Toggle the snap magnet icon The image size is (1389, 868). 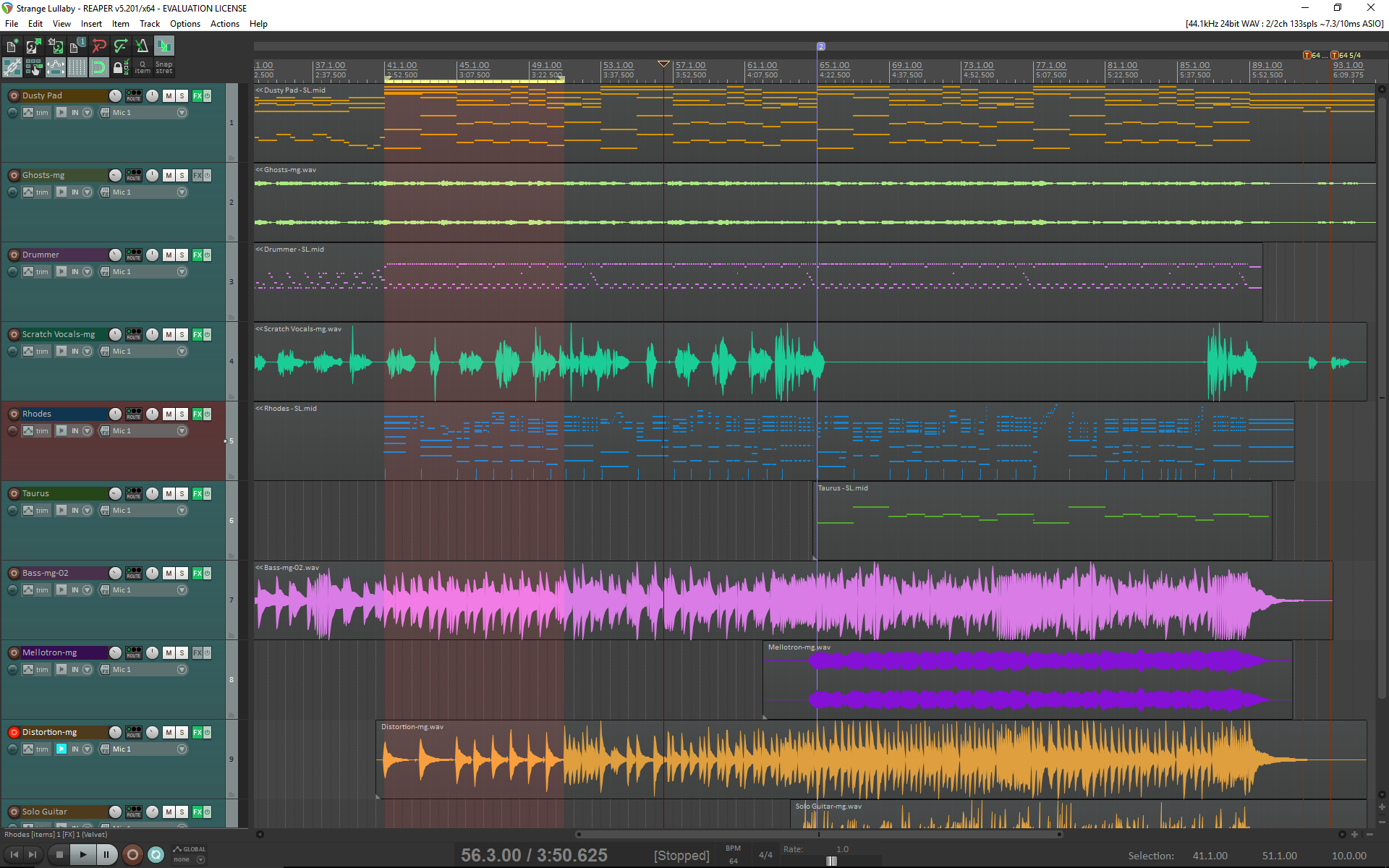point(99,68)
